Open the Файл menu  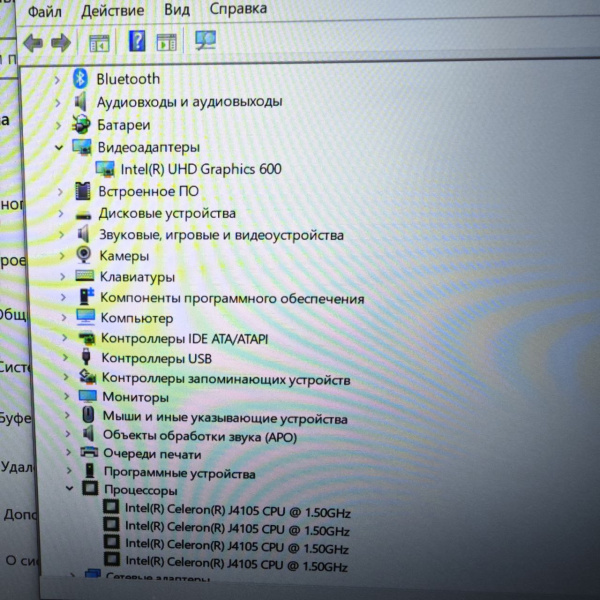(44, 11)
